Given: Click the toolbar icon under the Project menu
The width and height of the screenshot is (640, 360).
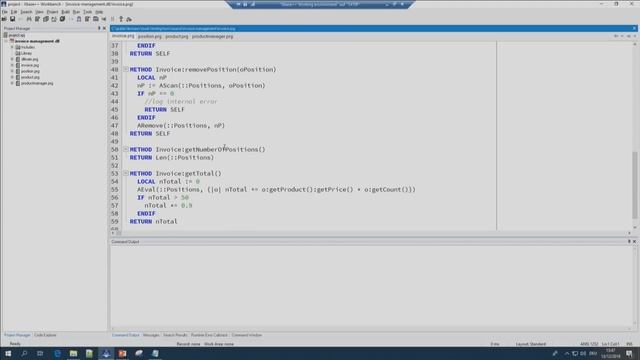Looking at the screenshot, I should pyautogui.click(x=54, y=19).
